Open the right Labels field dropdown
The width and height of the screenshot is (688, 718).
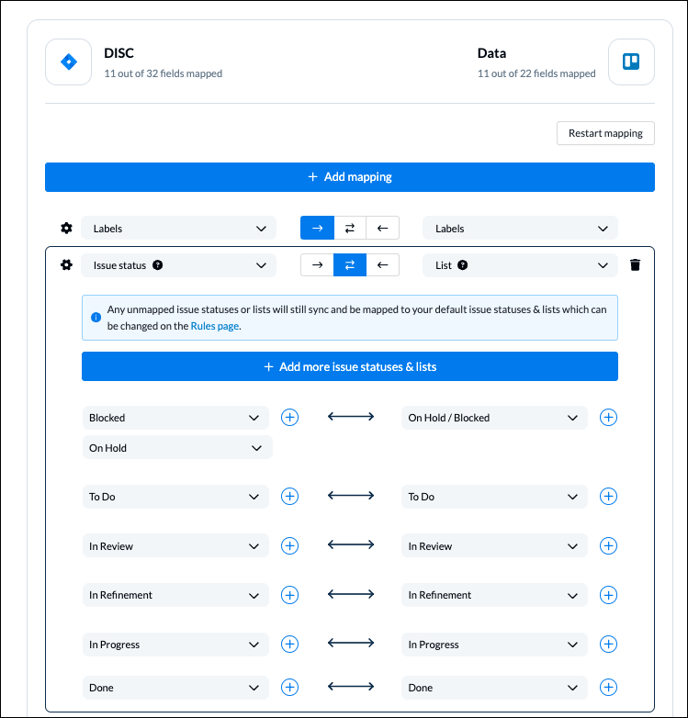(520, 228)
